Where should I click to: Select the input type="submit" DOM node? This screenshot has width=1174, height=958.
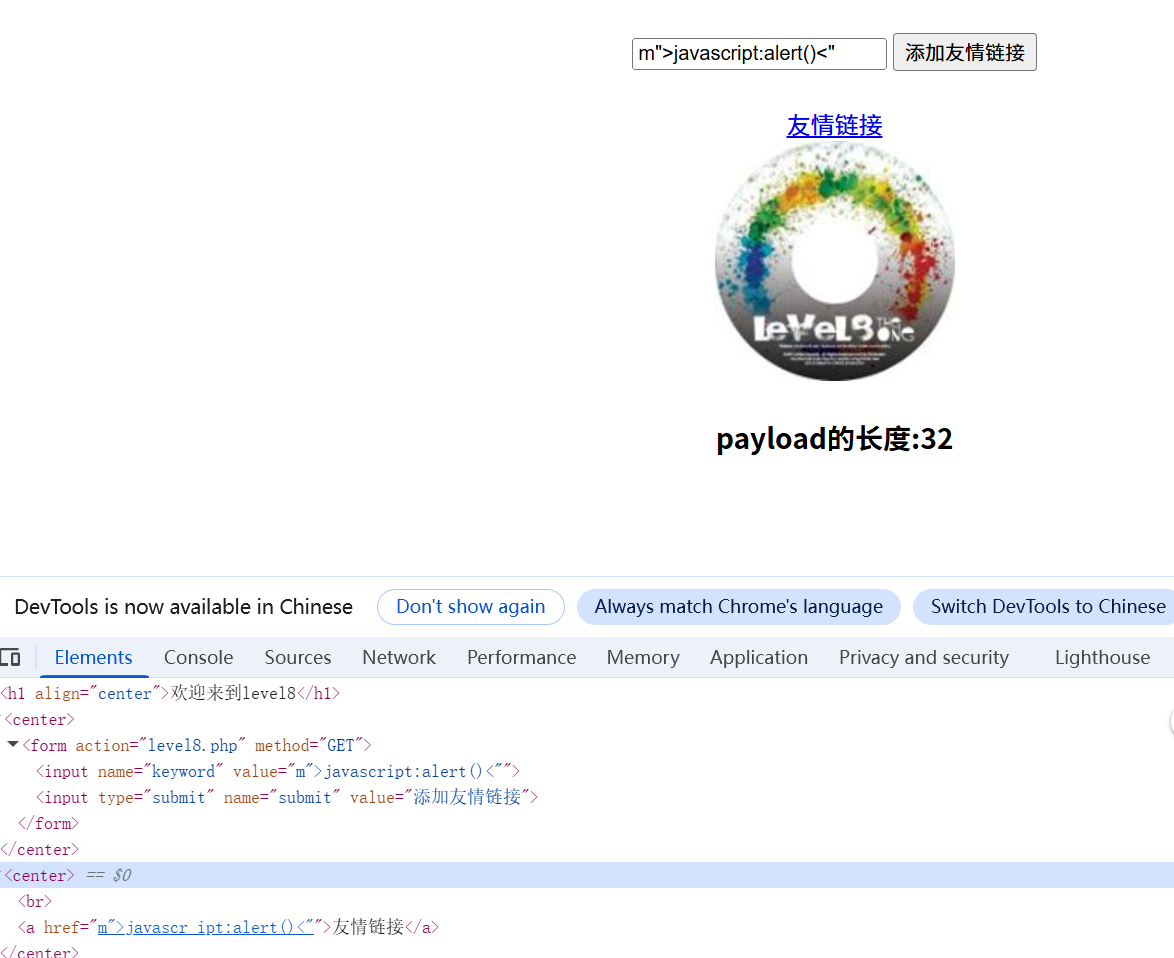coord(287,797)
